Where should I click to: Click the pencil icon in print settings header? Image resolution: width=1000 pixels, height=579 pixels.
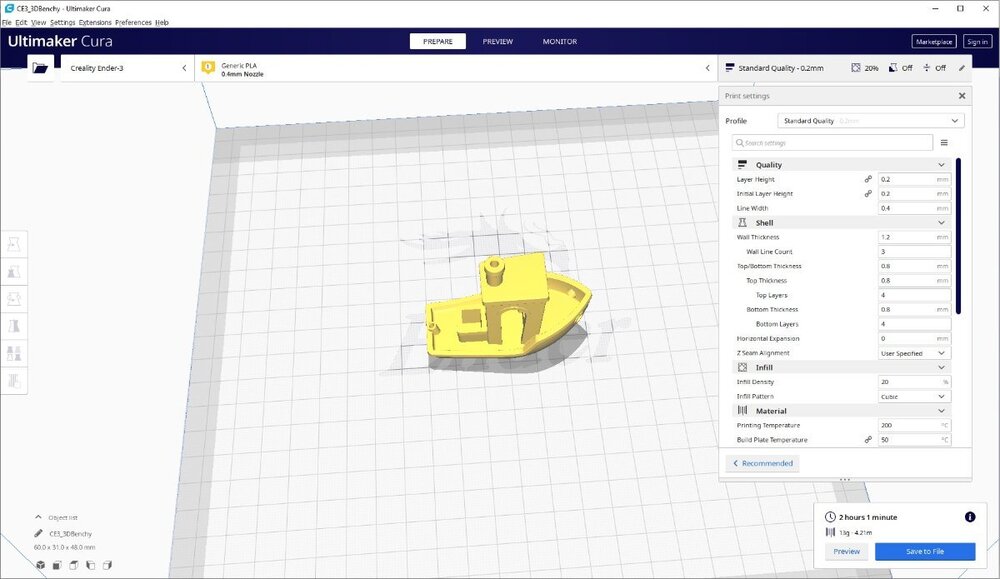(962, 68)
